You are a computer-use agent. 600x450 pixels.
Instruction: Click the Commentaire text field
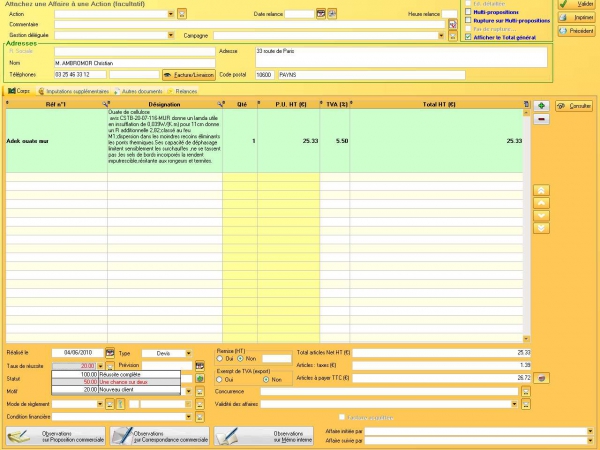pos(249,24)
